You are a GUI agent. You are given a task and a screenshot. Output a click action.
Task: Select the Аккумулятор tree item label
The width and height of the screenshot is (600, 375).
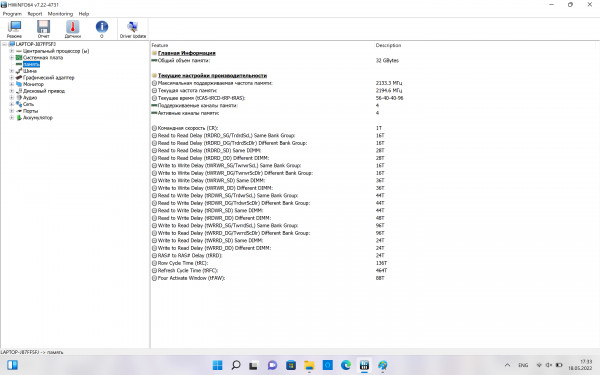pos(38,117)
